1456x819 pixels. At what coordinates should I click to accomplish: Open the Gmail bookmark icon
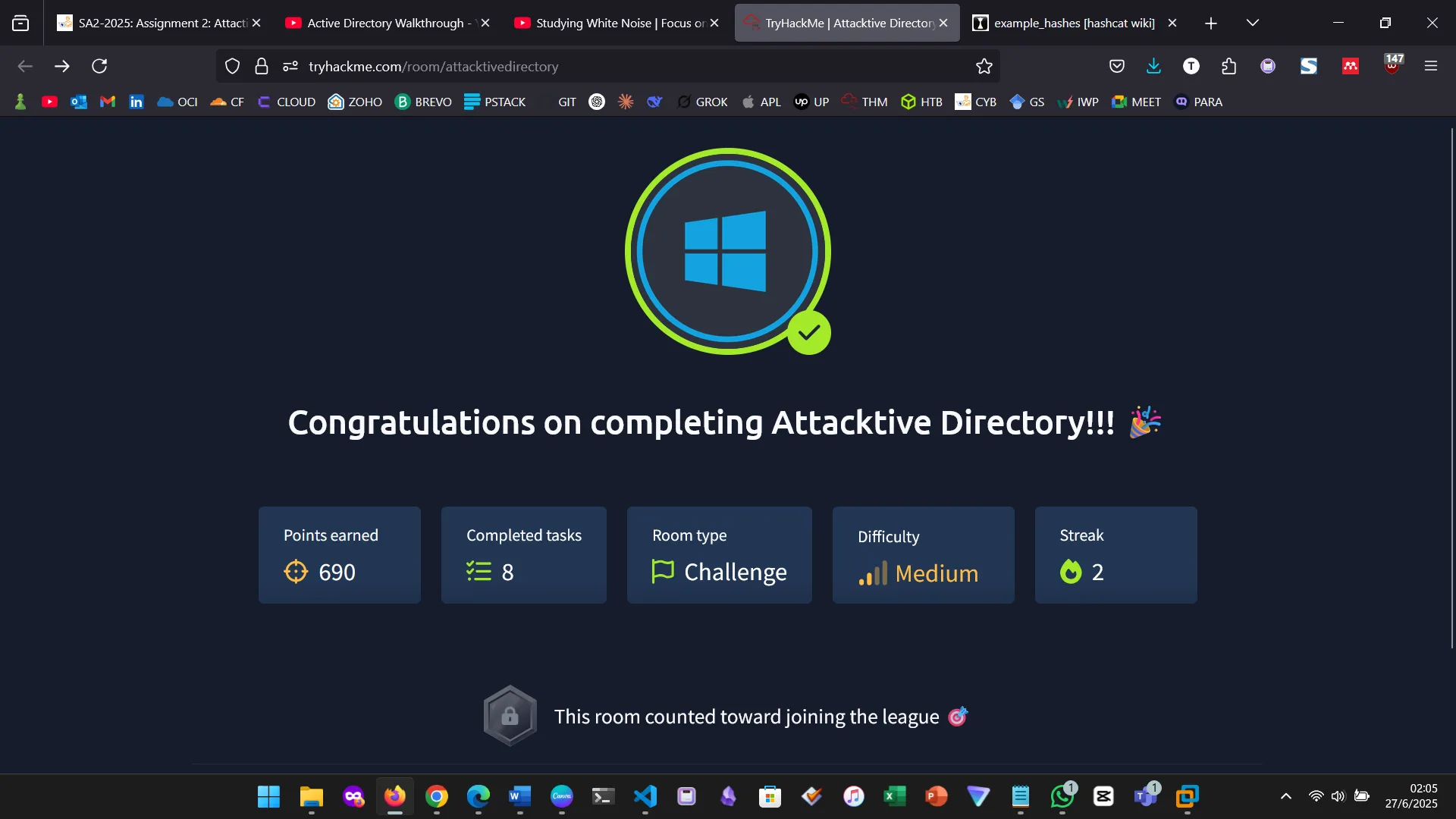[x=106, y=101]
